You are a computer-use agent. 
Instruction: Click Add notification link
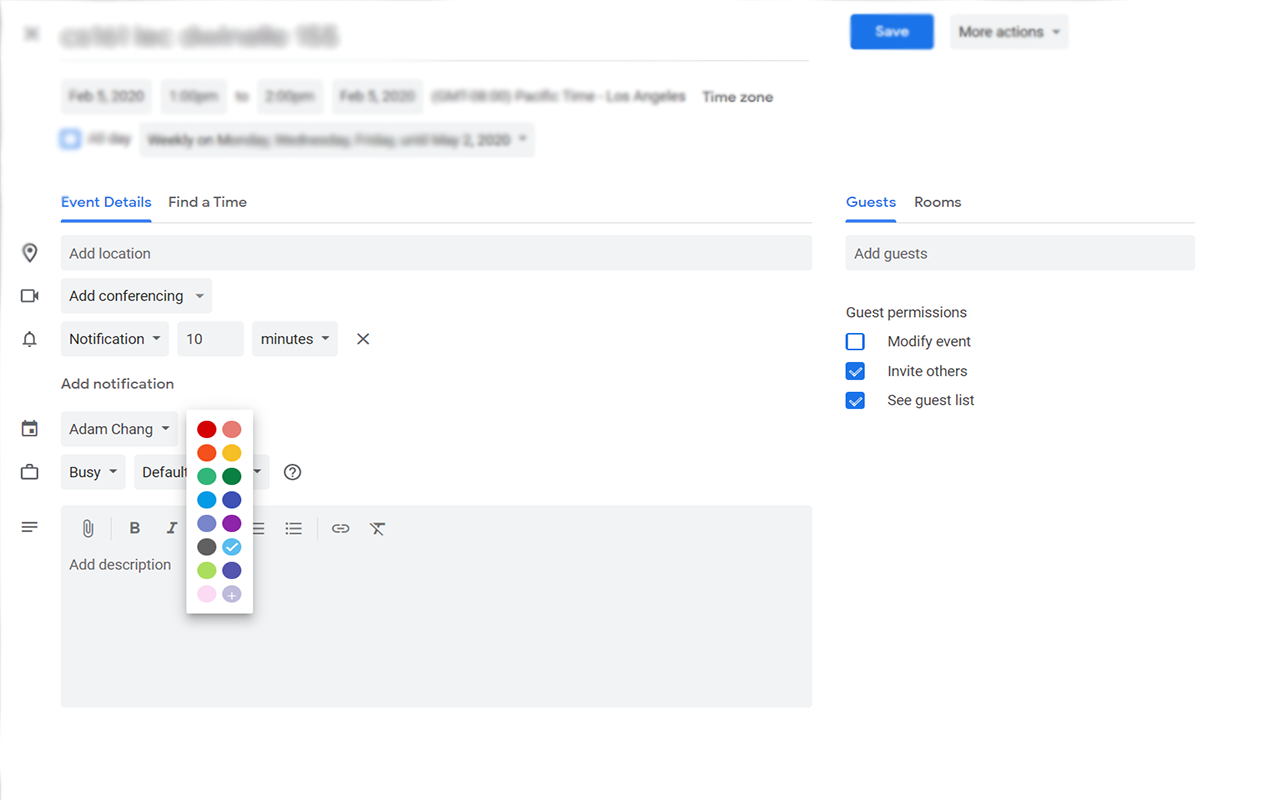coord(117,384)
